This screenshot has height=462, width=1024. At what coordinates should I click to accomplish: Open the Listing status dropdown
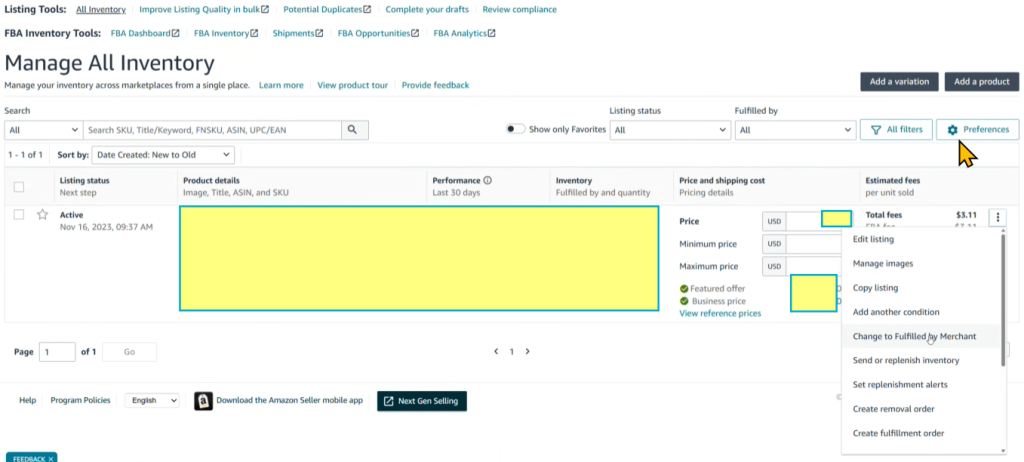(x=667, y=130)
